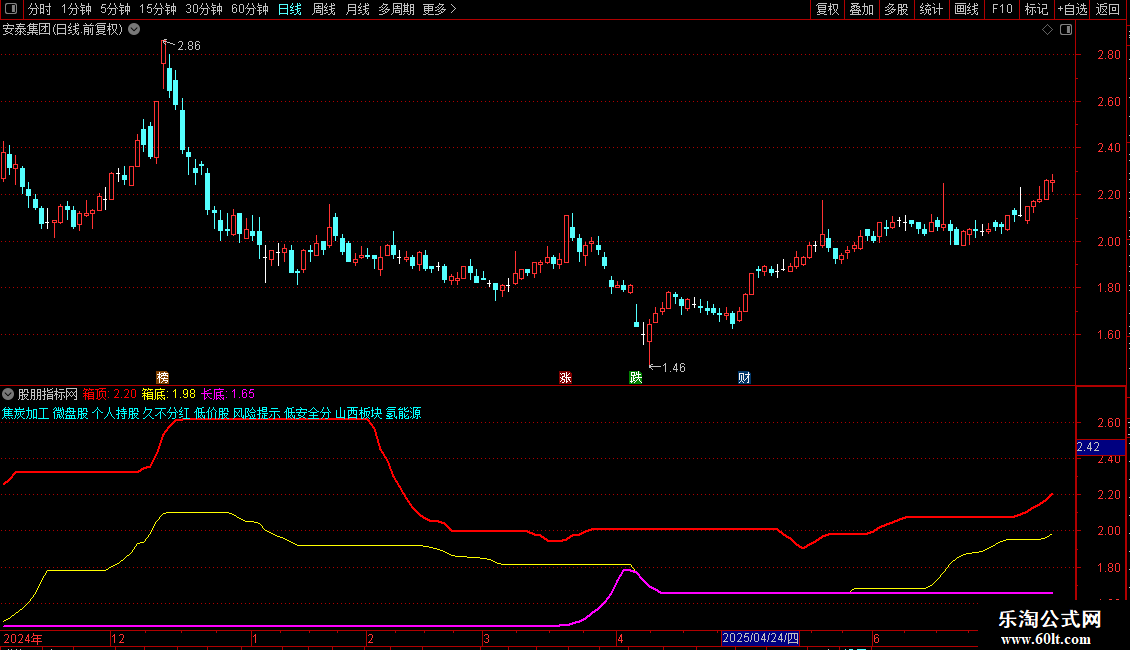Image resolution: width=1130 pixels, height=650 pixels.
Task: Click the 标记 mark button
Action: (1036, 9)
